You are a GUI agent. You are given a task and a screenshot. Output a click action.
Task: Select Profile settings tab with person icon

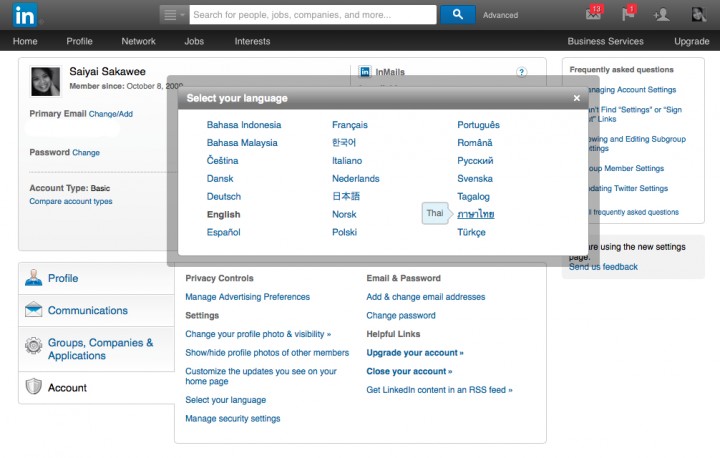coord(96,278)
